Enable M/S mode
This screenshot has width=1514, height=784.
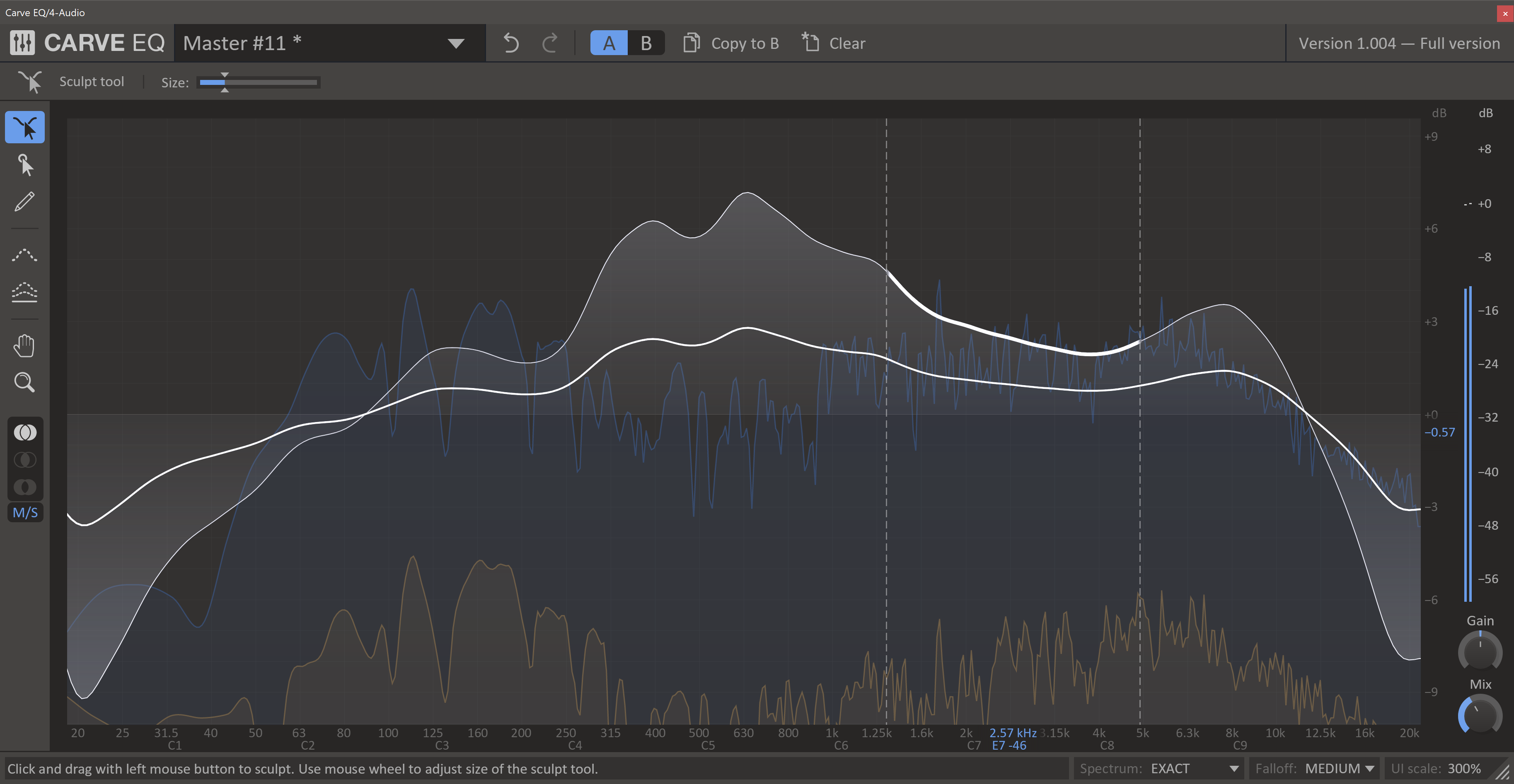tap(25, 512)
